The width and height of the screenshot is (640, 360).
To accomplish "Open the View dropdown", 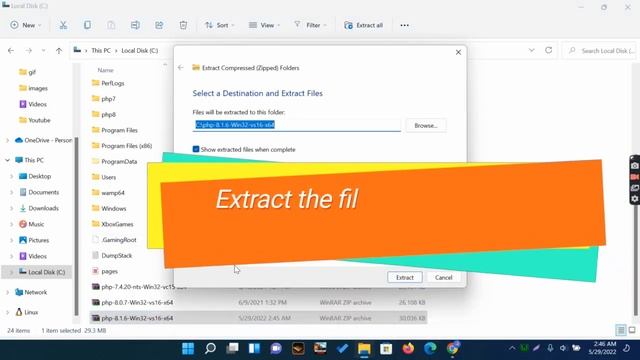I will tap(264, 25).
